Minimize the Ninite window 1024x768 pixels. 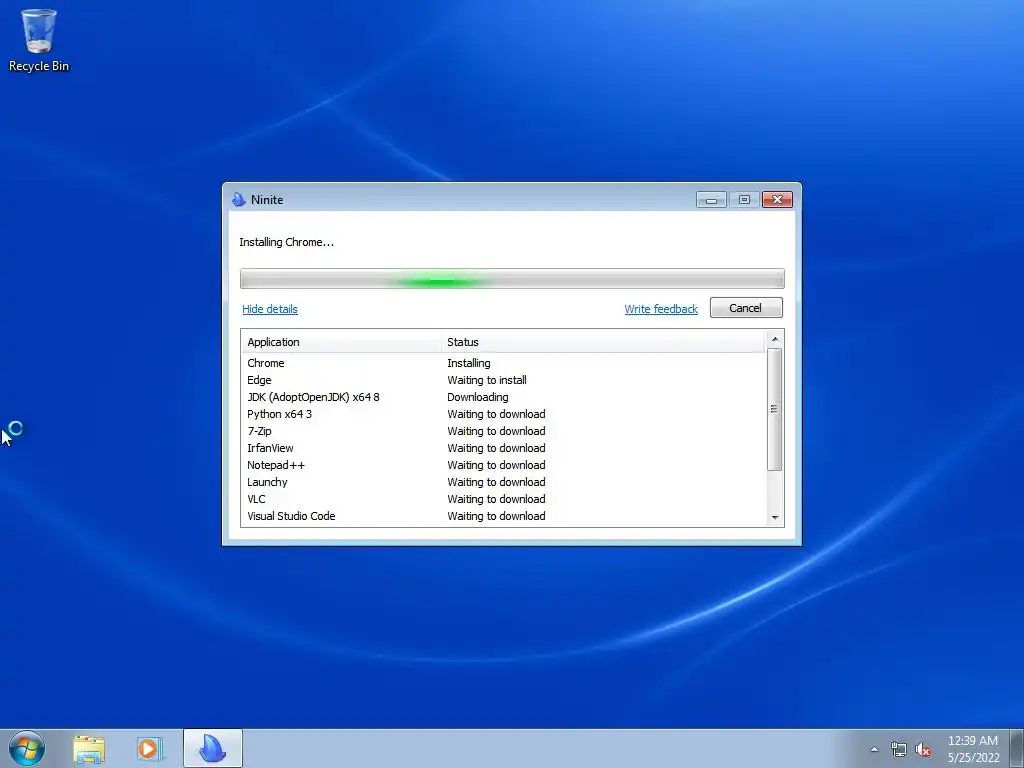tap(711, 200)
